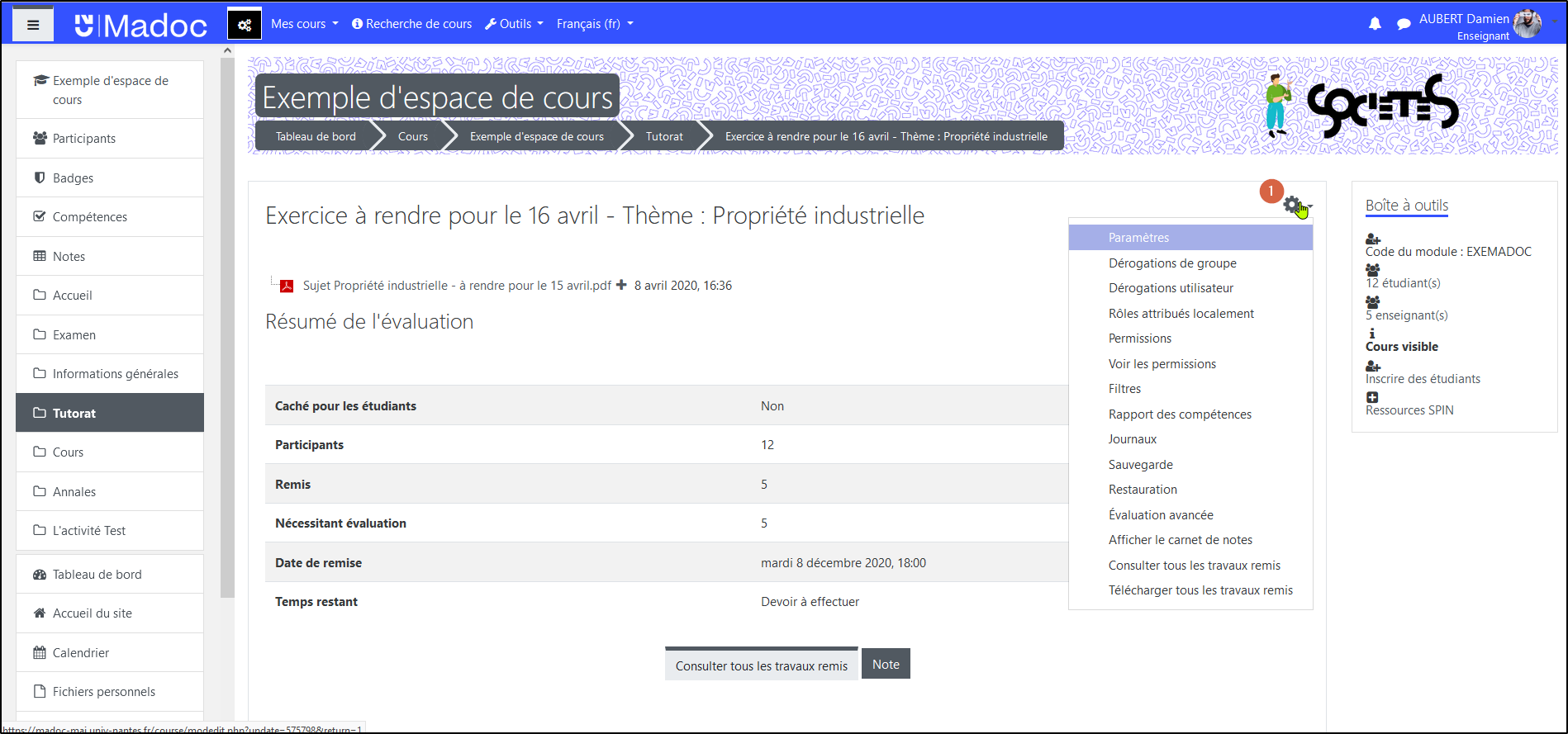This screenshot has height=734, width=1568.
Task: Click the hamburger menu toggle button
Action: [x=33, y=25]
